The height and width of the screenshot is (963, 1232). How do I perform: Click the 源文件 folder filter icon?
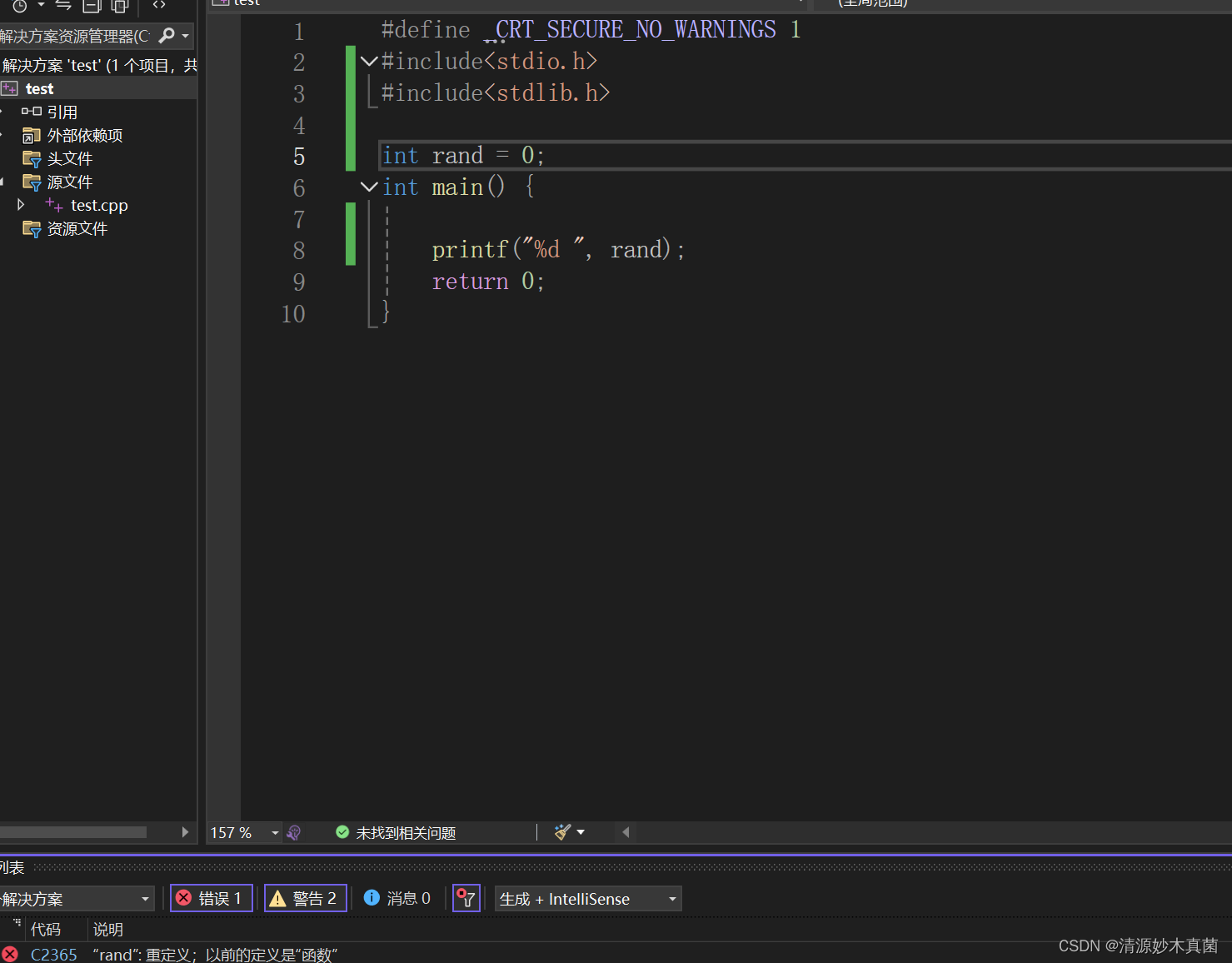click(32, 182)
